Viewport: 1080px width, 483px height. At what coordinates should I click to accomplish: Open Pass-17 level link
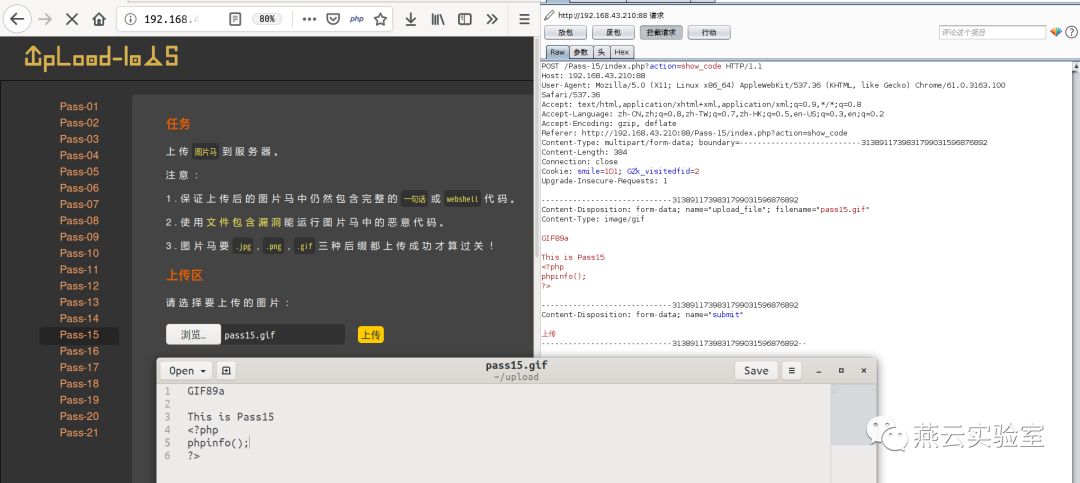pyautogui.click(x=79, y=367)
